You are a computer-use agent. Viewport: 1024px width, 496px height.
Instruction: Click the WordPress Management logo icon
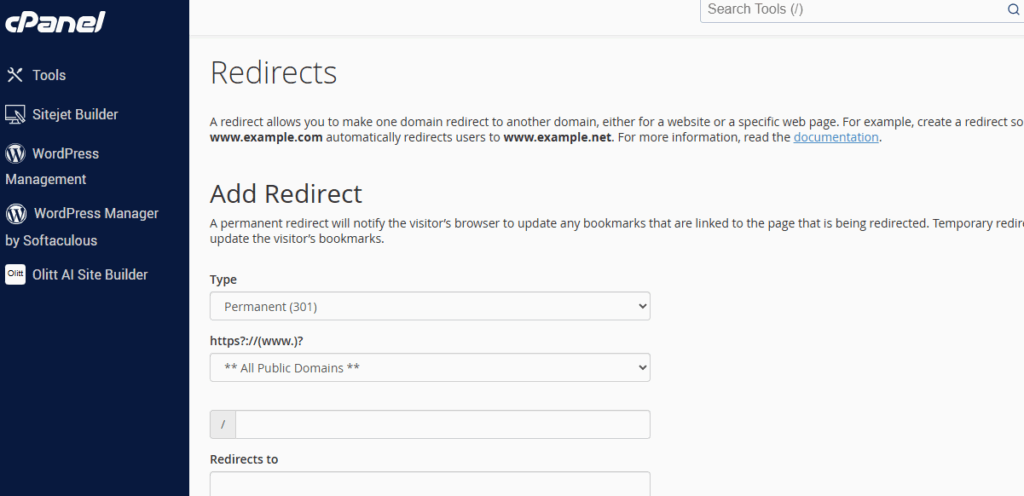pyautogui.click(x=15, y=154)
